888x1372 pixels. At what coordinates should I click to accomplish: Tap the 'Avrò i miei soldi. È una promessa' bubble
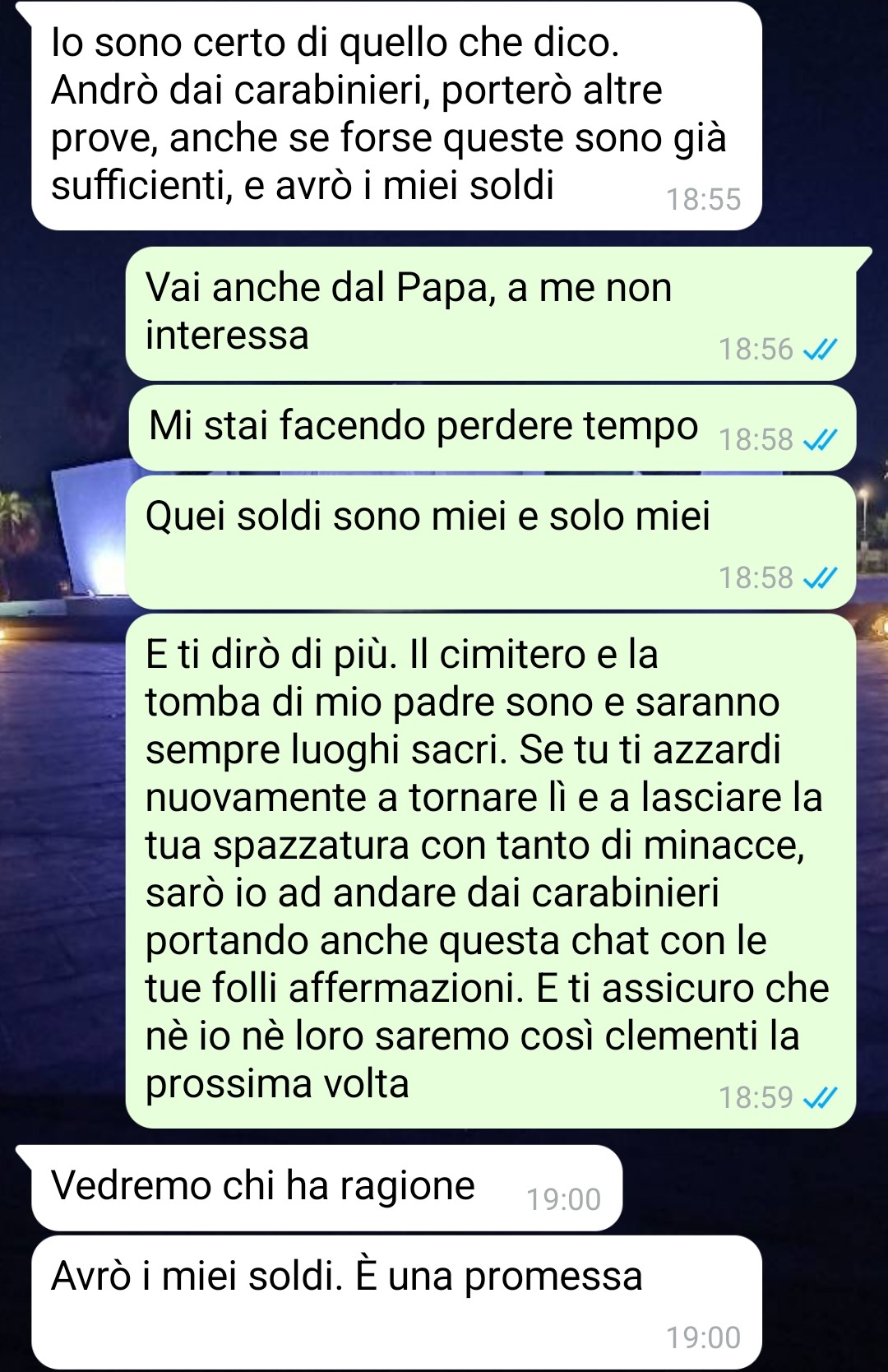(x=396, y=1302)
